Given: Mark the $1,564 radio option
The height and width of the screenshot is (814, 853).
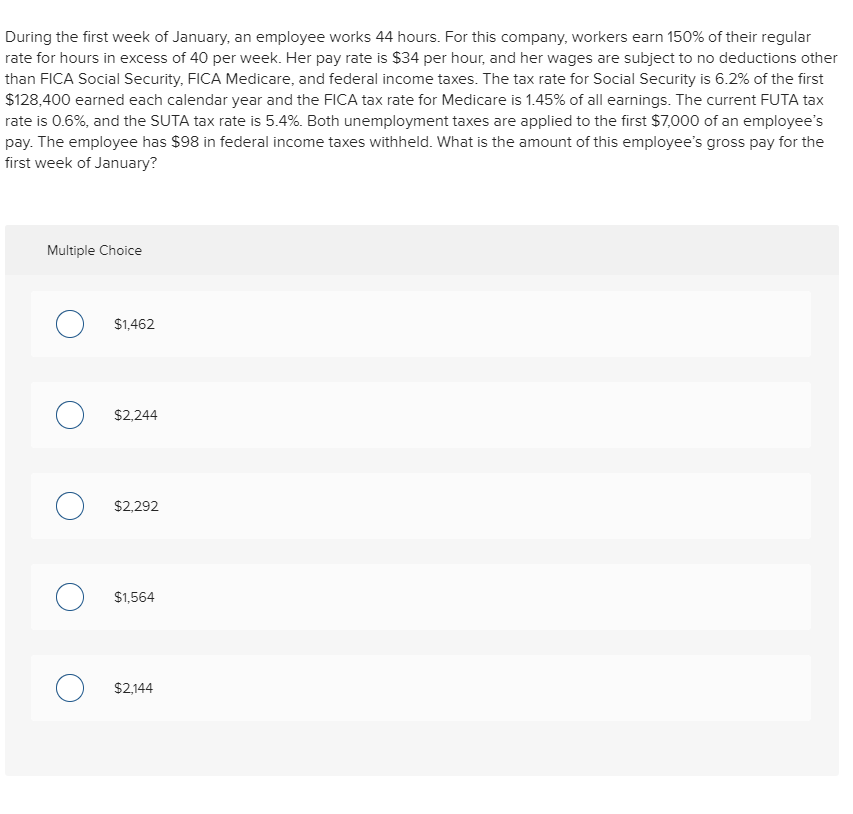Looking at the screenshot, I should tap(70, 597).
